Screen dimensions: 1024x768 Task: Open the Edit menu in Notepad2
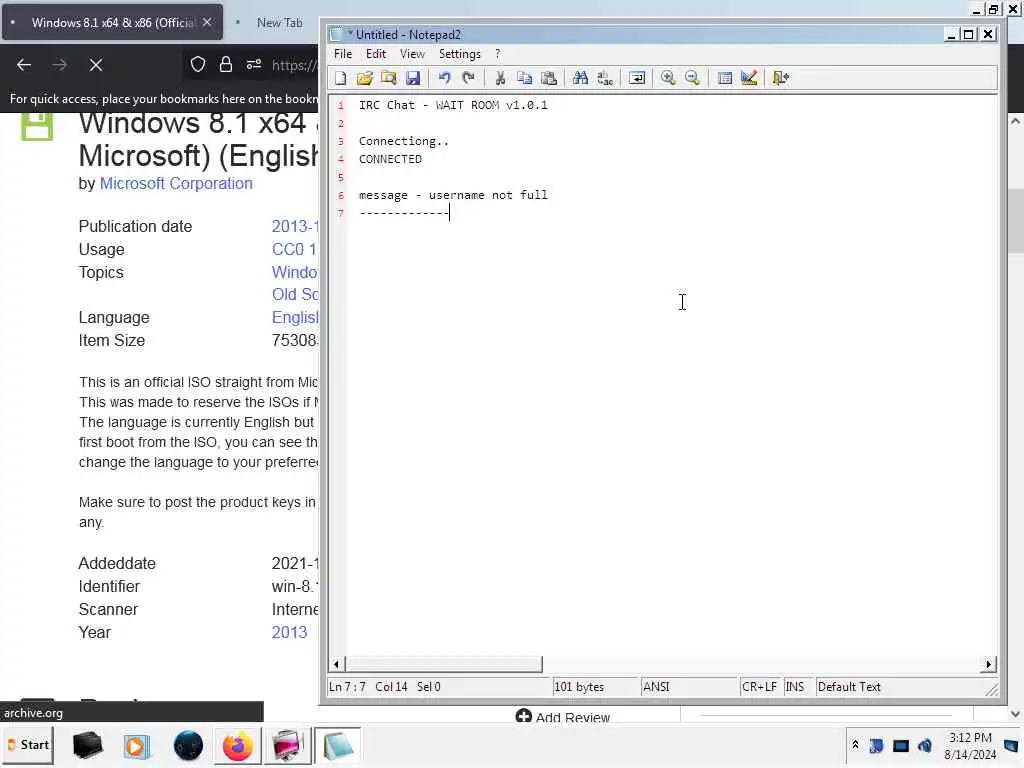[x=376, y=54]
